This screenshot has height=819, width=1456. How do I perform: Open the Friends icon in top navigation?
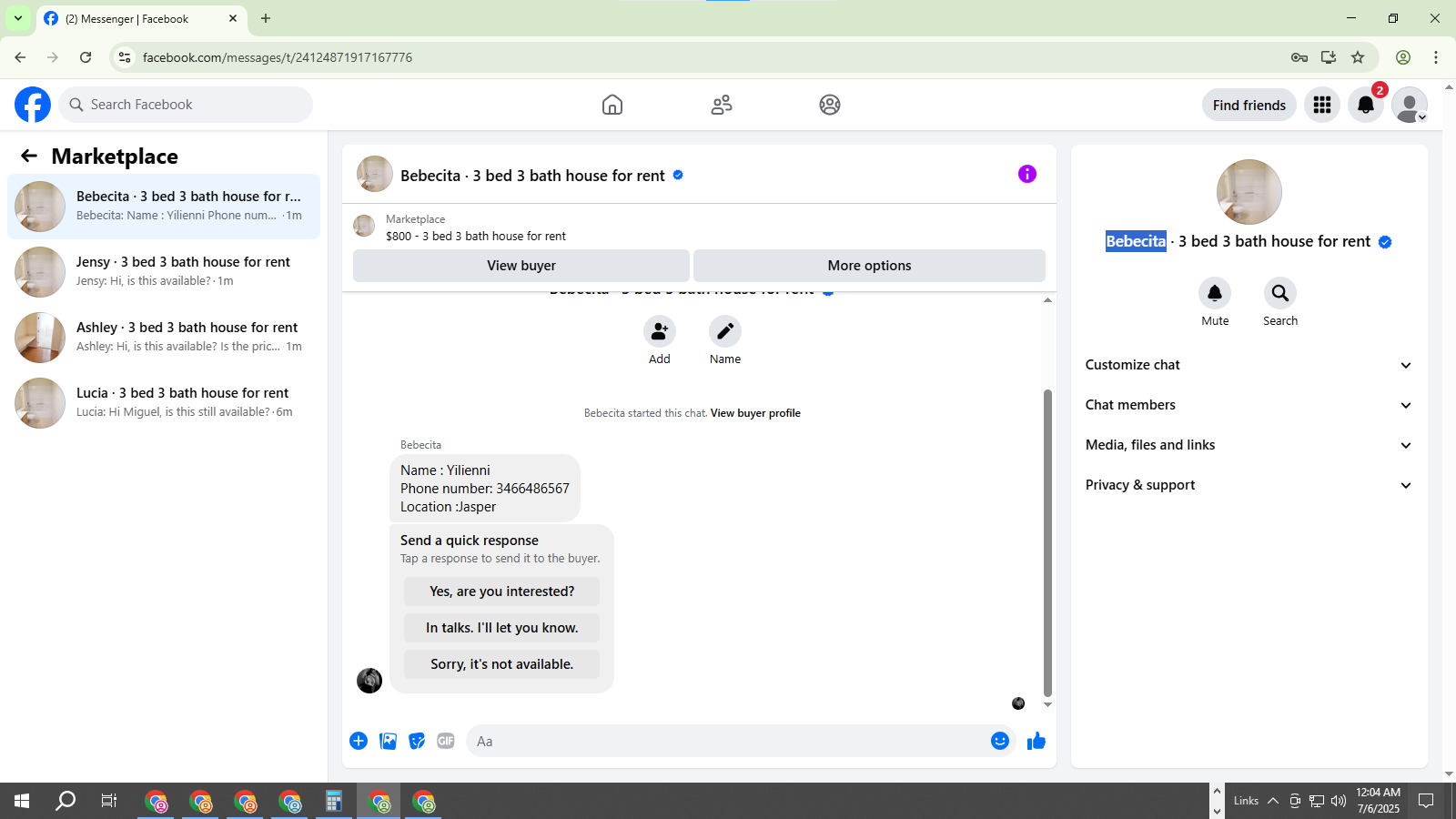click(722, 105)
